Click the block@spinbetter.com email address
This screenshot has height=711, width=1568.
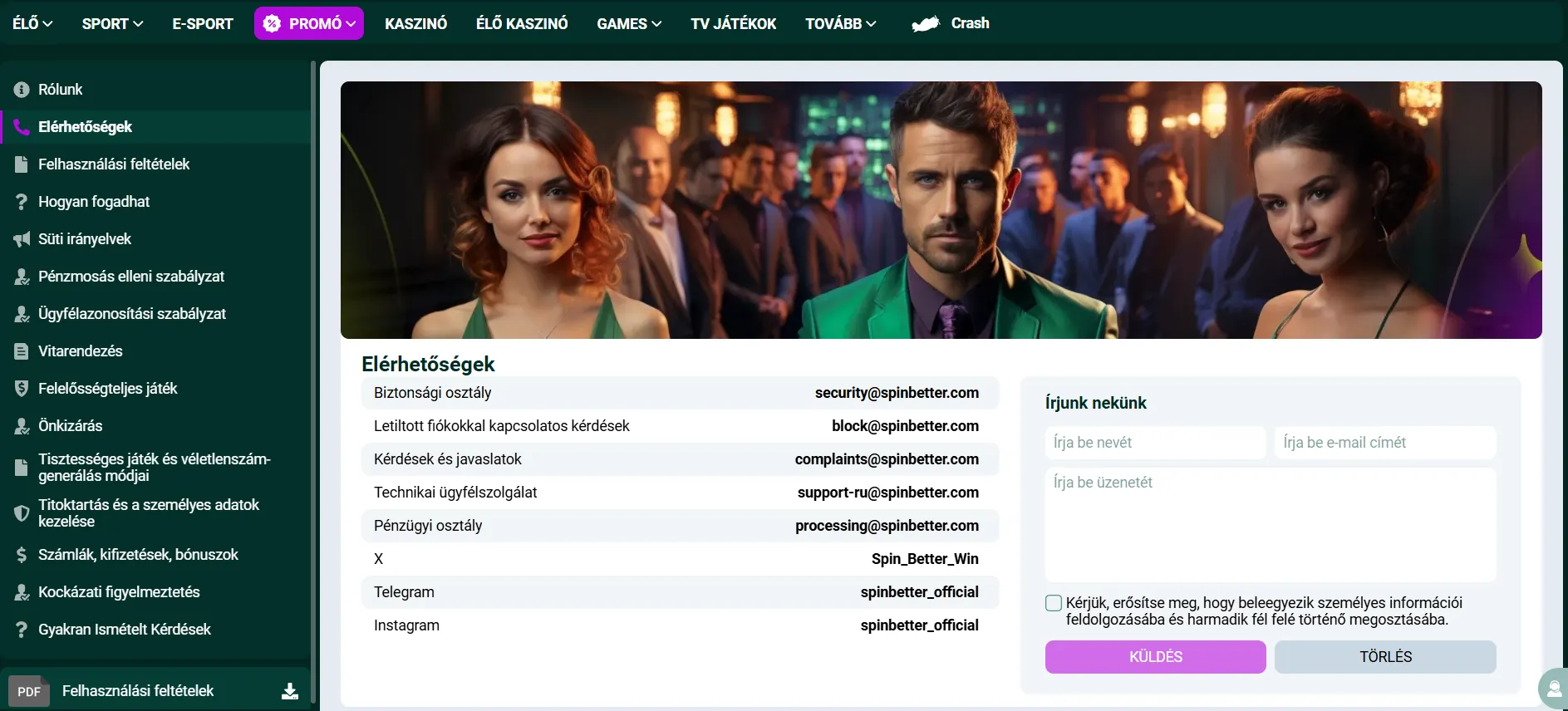click(x=905, y=426)
